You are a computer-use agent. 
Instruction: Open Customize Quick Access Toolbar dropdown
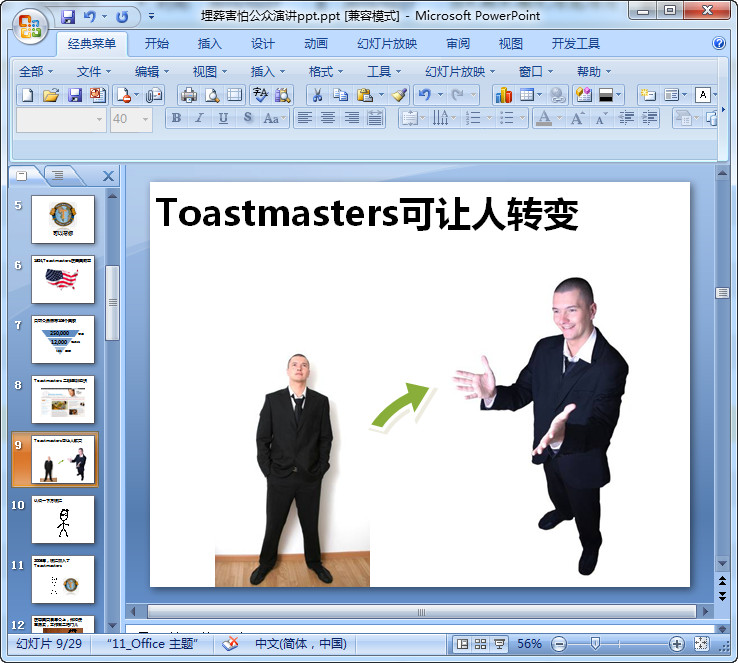(151, 16)
